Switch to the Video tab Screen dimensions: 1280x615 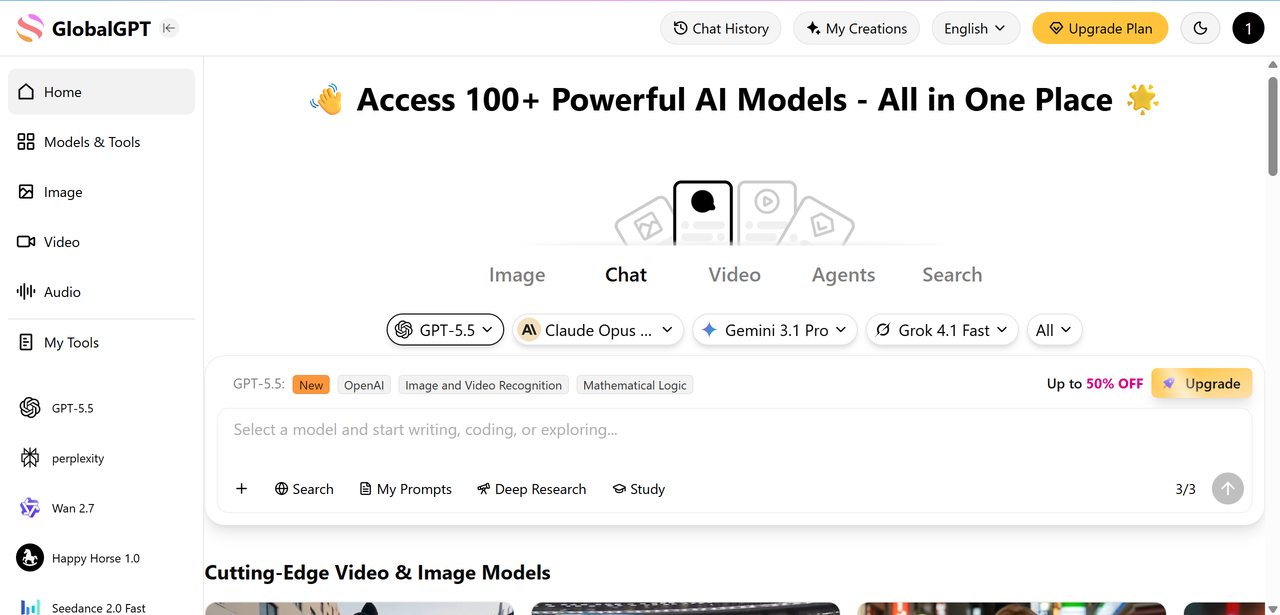pos(734,275)
